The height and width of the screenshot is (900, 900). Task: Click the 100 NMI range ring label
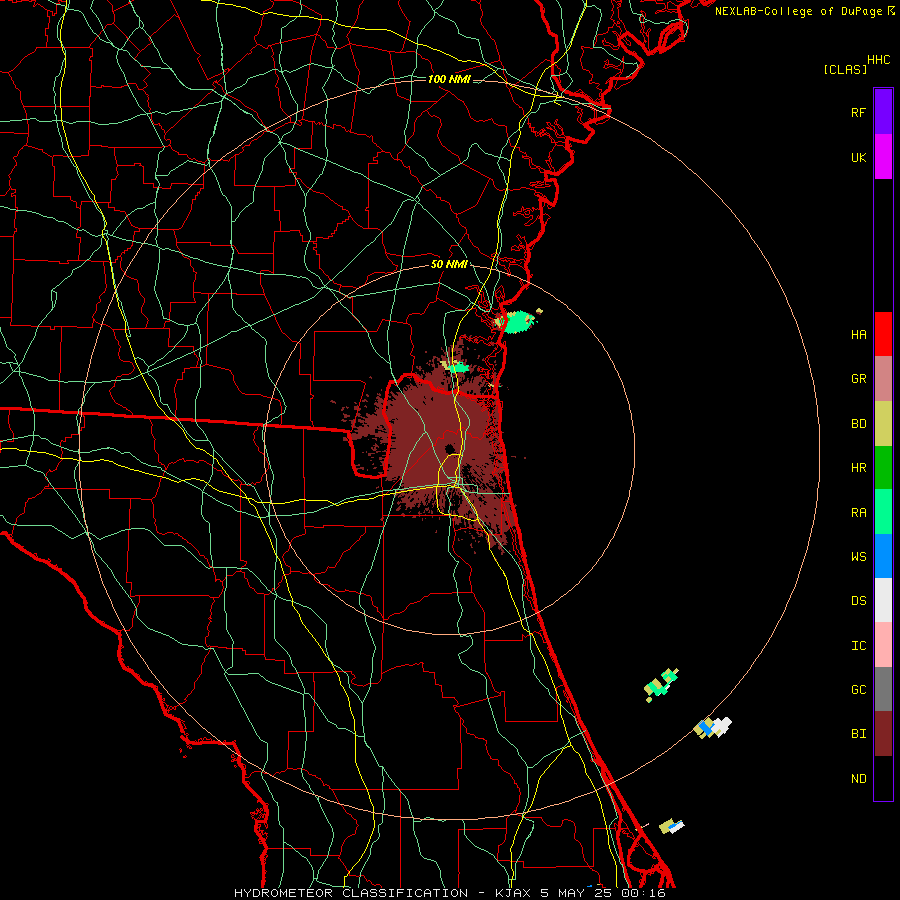pos(449,79)
